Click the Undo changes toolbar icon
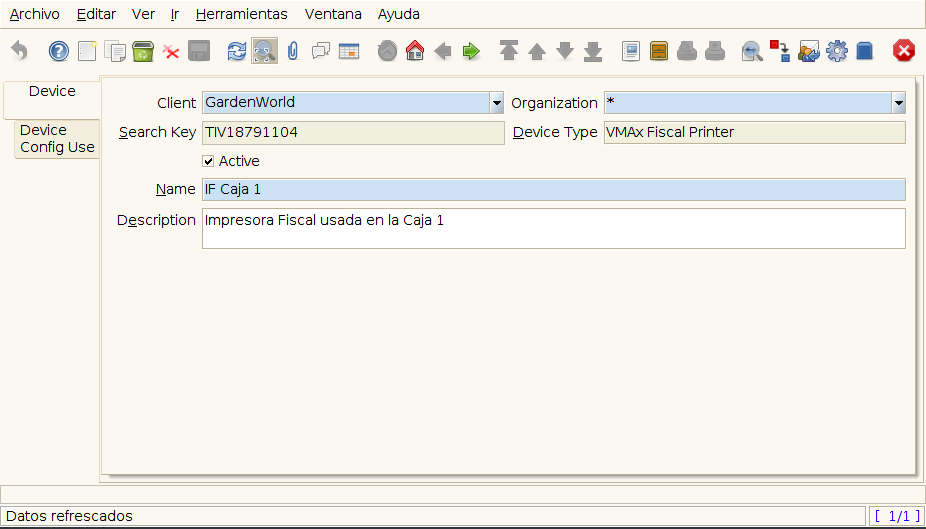Image resolution: width=926 pixels, height=529 pixels. pyautogui.click(x=19, y=51)
